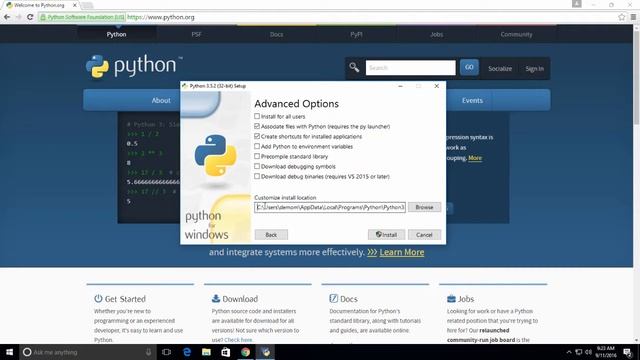Select the PyPI top navigation tab
Image resolution: width=640 pixels, height=360 pixels.
[x=356, y=34]
